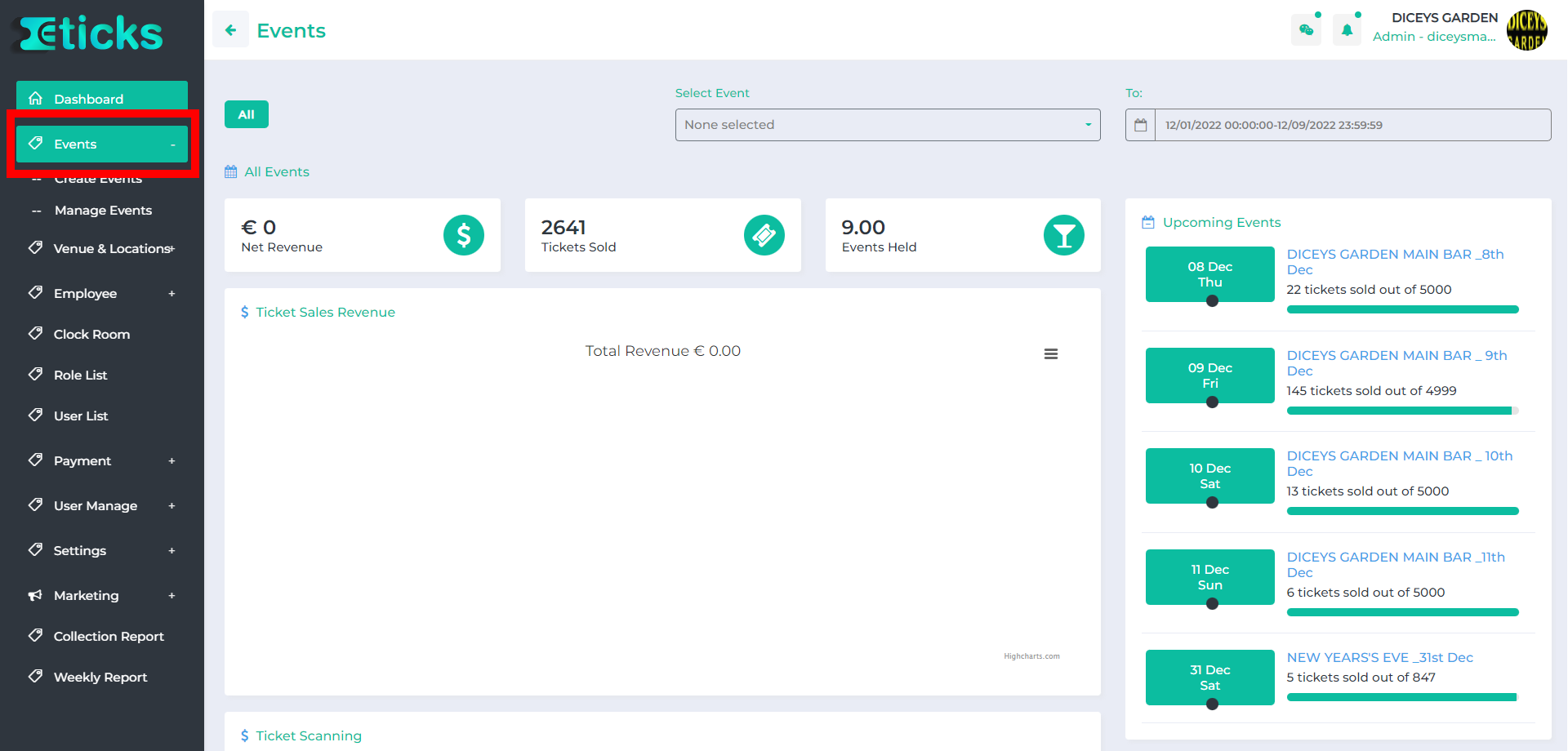Click the Highcharts.com credit link
Screen dimensions: 1568x751
pos(1031,656)
